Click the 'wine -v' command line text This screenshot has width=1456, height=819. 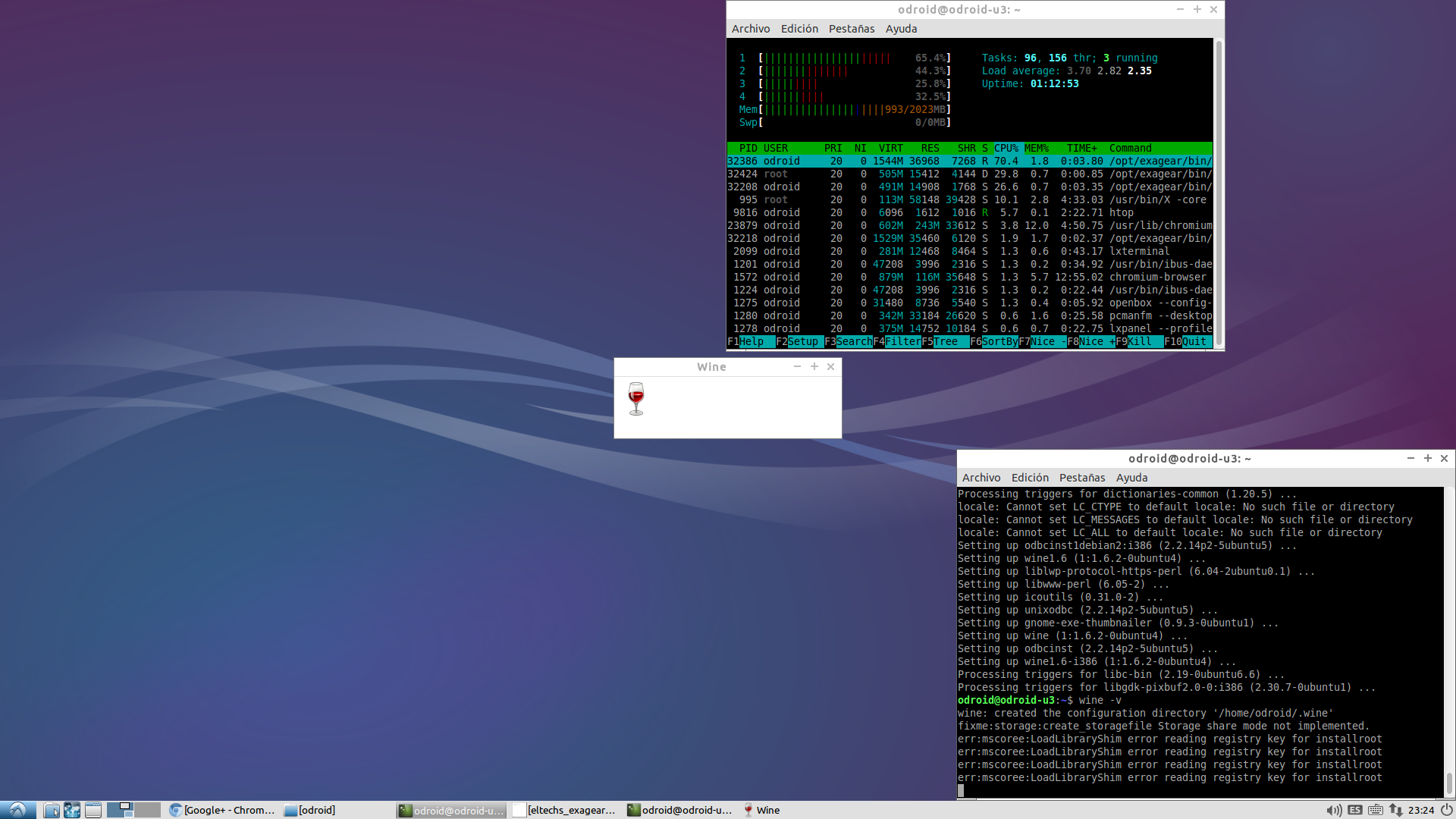click(x=1100, y=701)
